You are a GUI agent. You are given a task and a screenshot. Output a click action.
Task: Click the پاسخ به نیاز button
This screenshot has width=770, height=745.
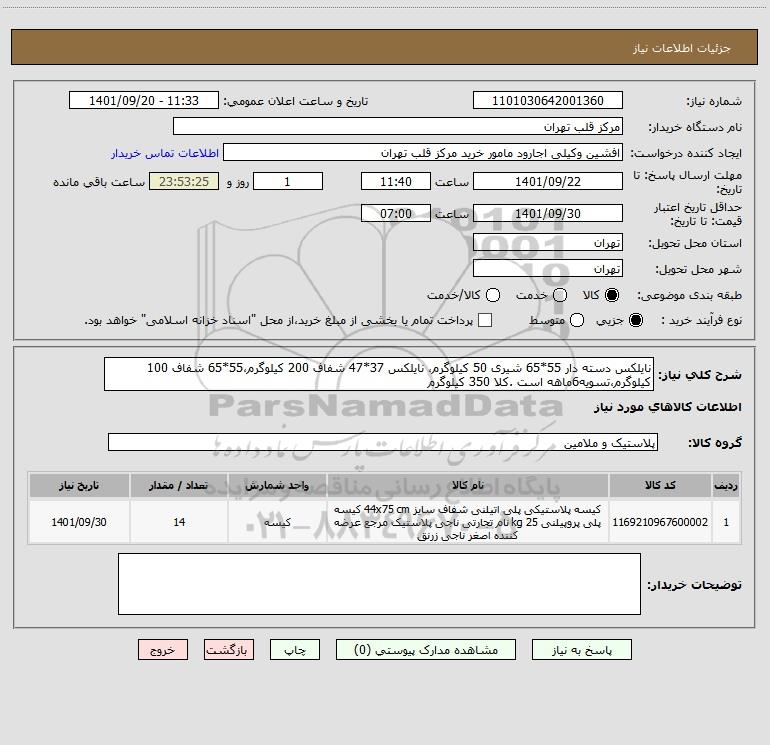[x=581, y=650]
